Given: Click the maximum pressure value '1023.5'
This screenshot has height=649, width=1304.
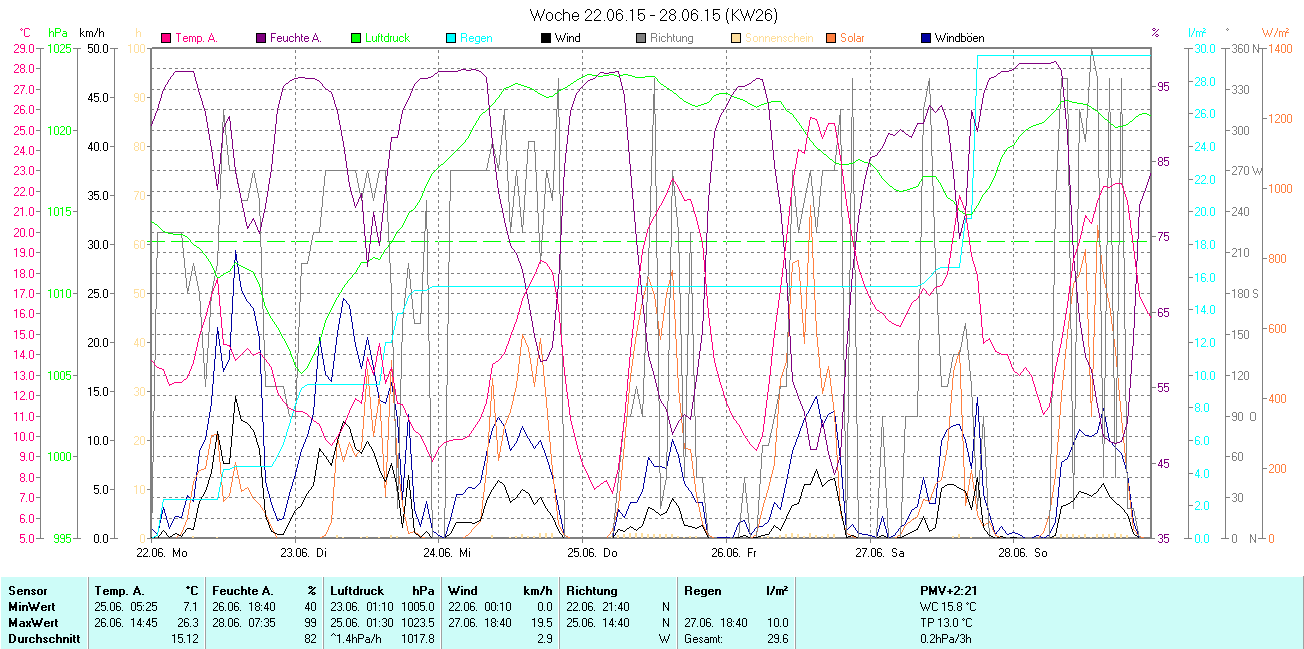Looking at the screenshot, I should pos(417,623).
